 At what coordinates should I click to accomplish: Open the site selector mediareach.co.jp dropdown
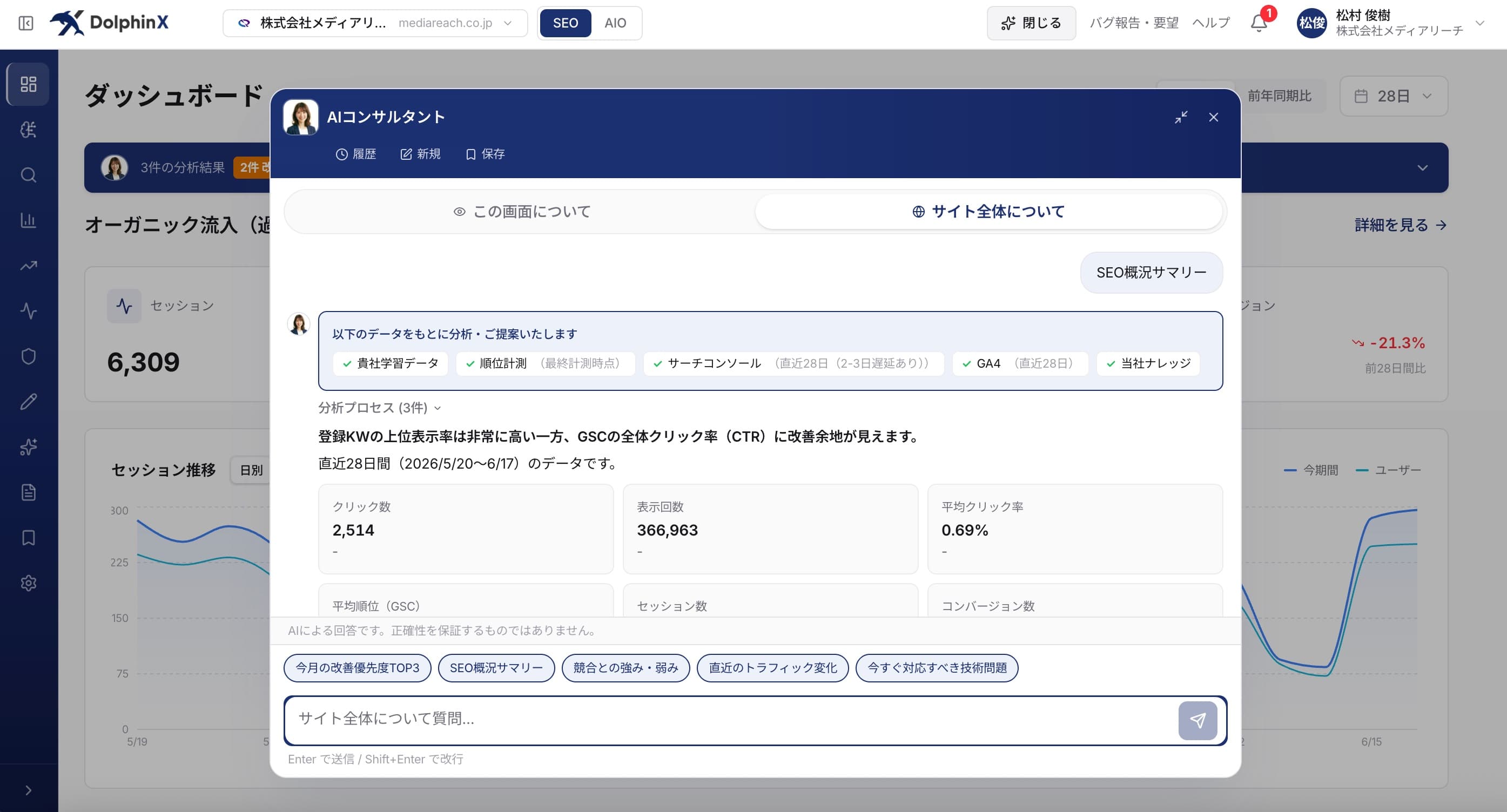click(x=375, y=23)
